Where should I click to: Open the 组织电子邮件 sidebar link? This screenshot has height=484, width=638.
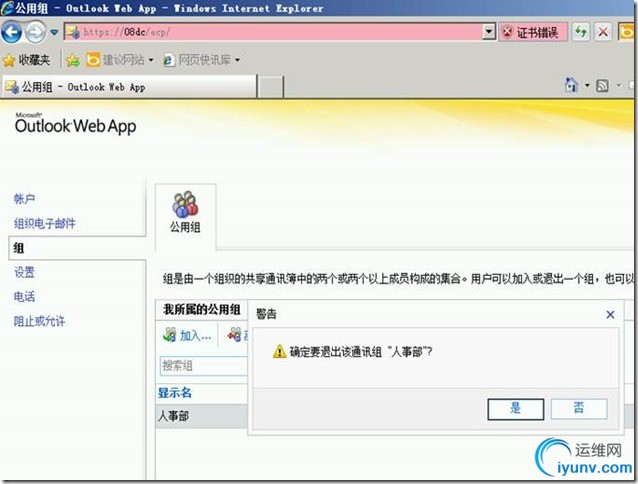click(45, 223)
